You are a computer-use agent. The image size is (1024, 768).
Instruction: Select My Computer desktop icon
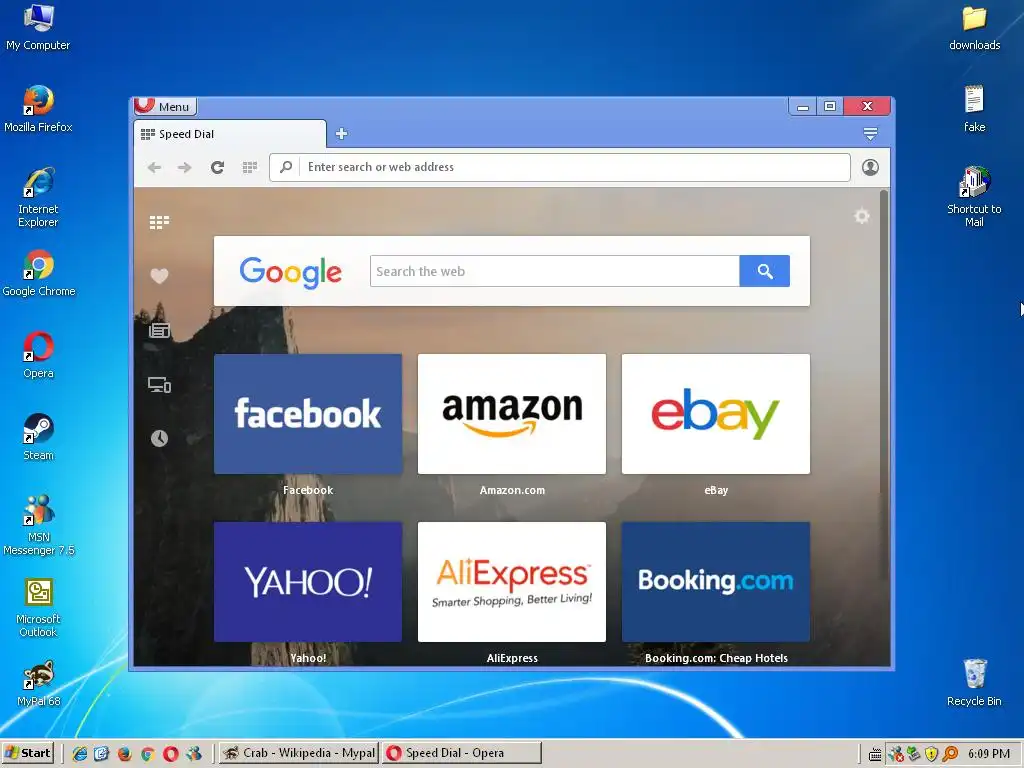tap(38, 27)
